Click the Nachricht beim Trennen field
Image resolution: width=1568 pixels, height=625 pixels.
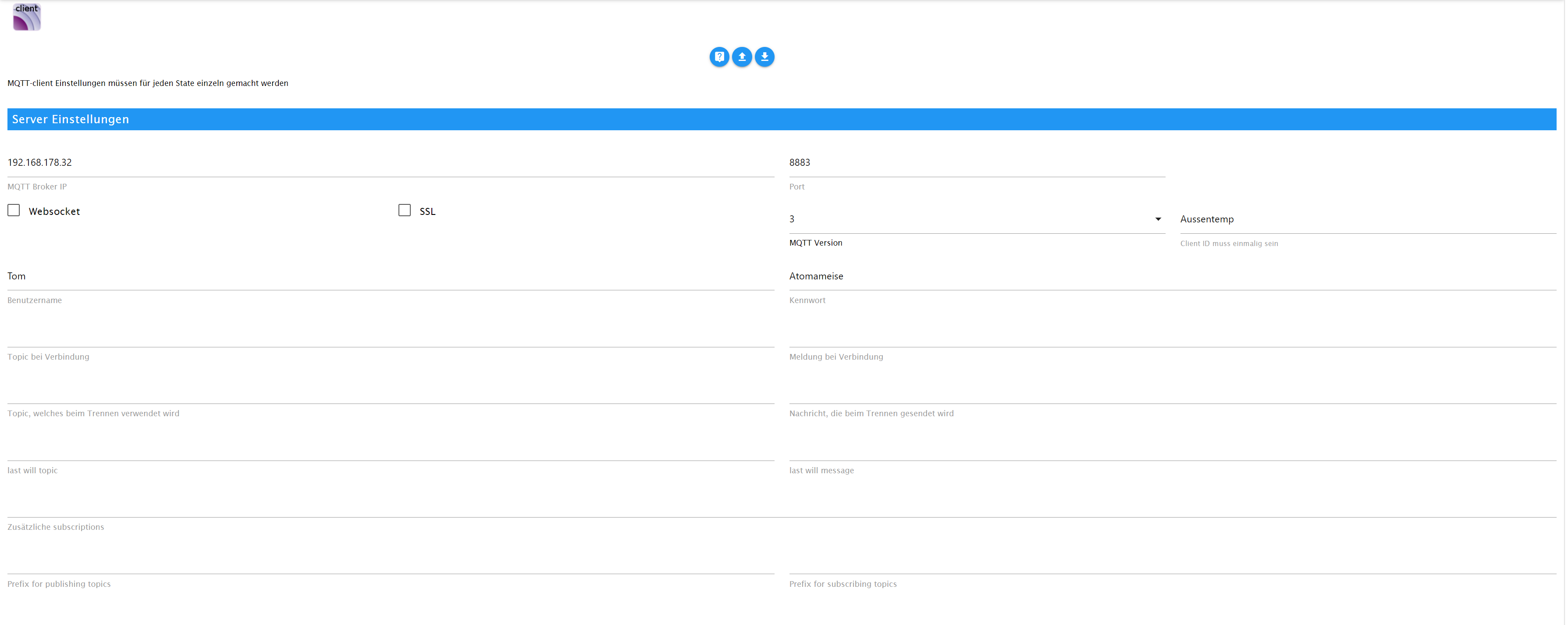[x=1172, y=390]
